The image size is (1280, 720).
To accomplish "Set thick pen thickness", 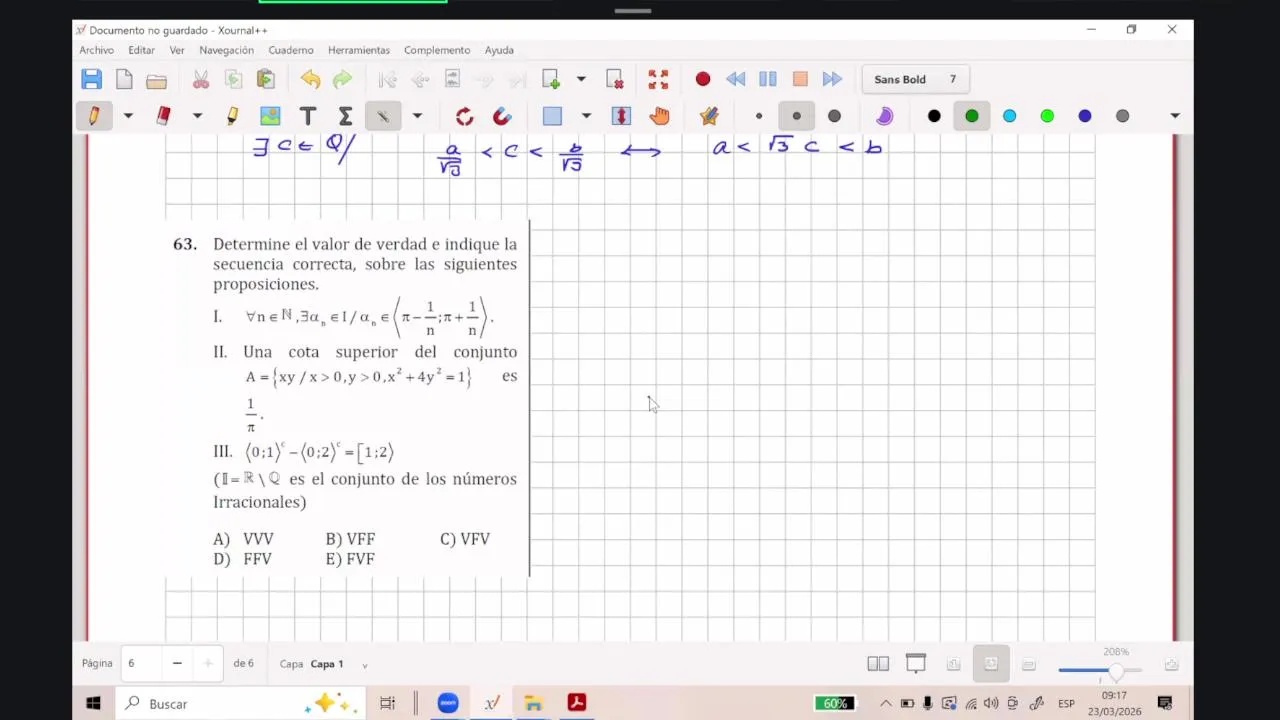I will point(834,116).
